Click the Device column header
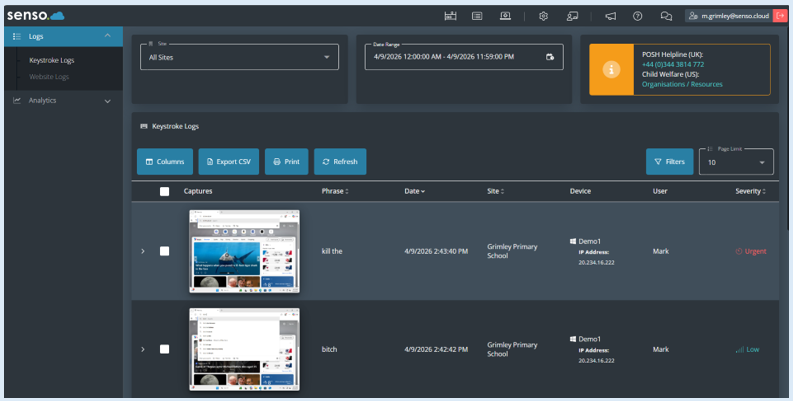 (580, 191)
